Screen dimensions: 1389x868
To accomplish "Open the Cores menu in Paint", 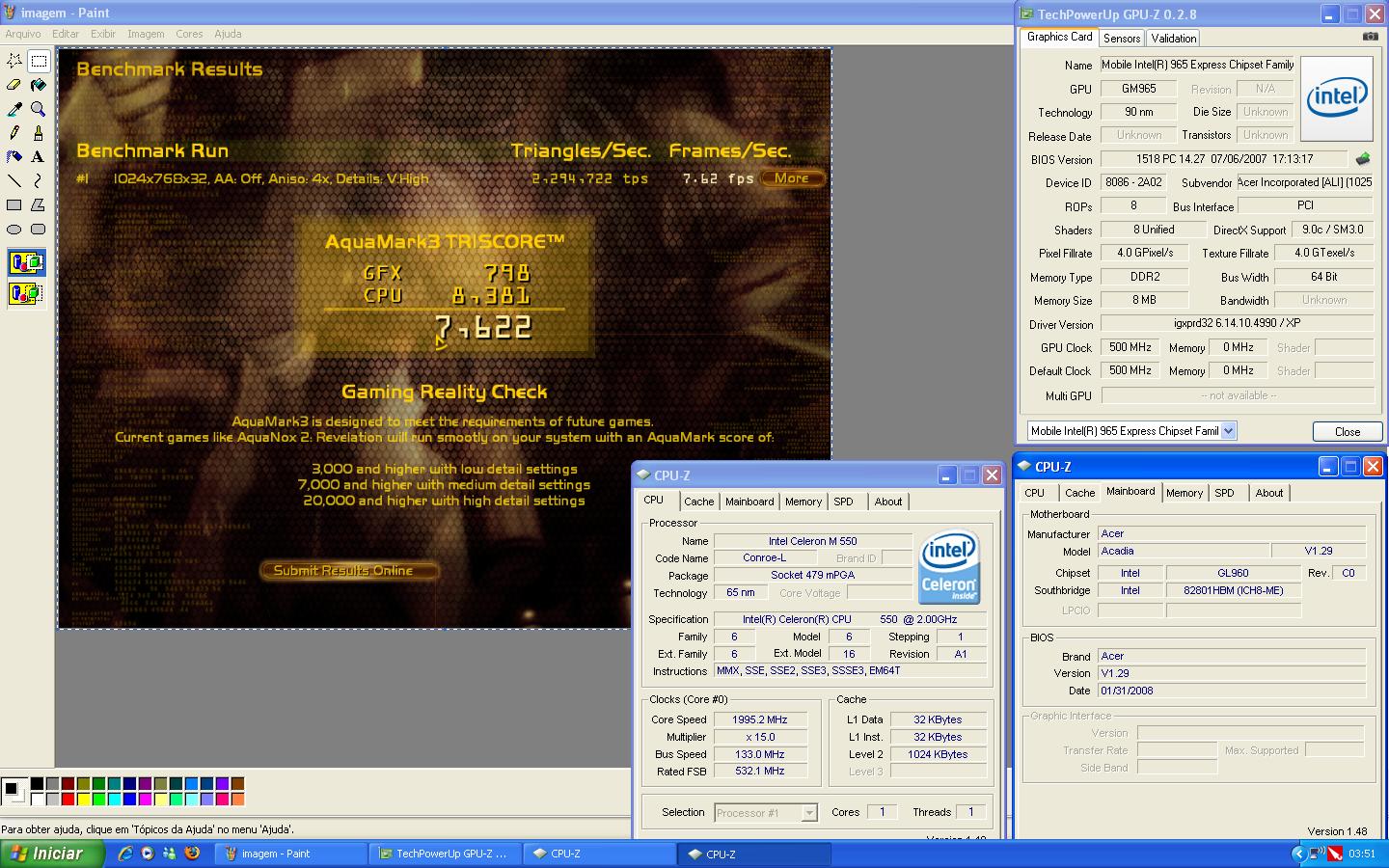I will (189, 34).
